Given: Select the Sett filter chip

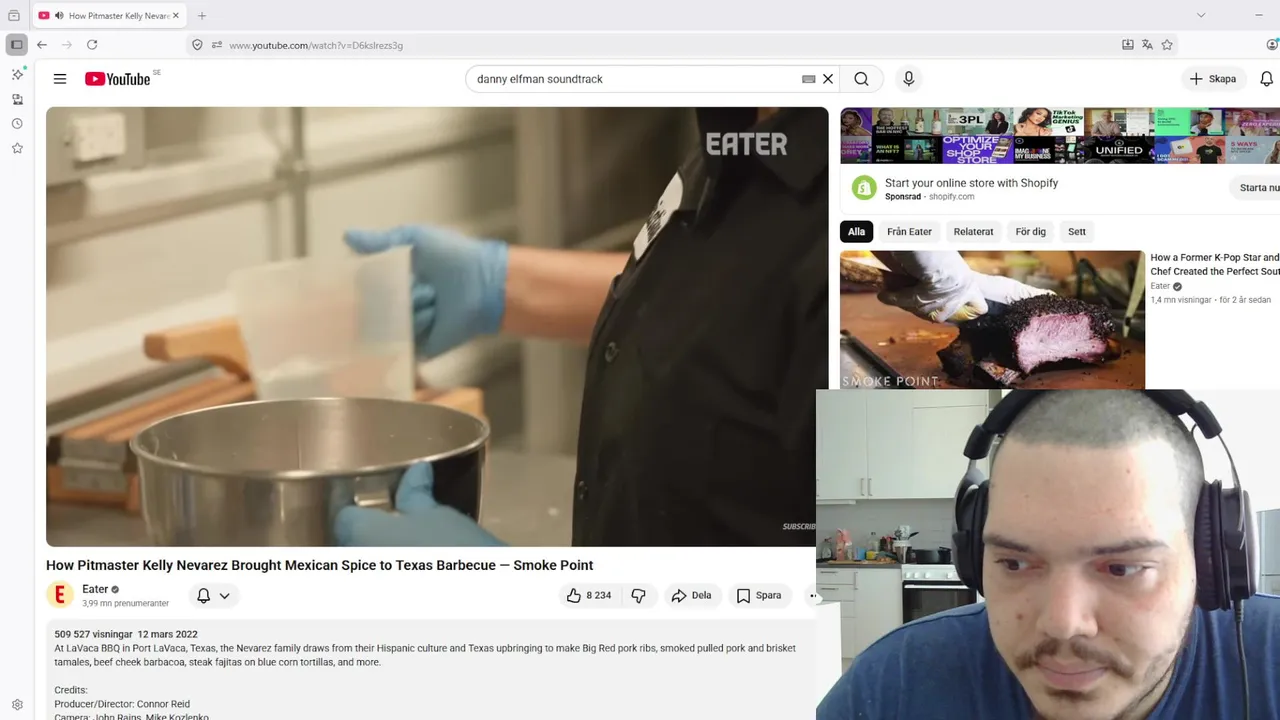Looking at the screenshot, I should (1076, 232).
